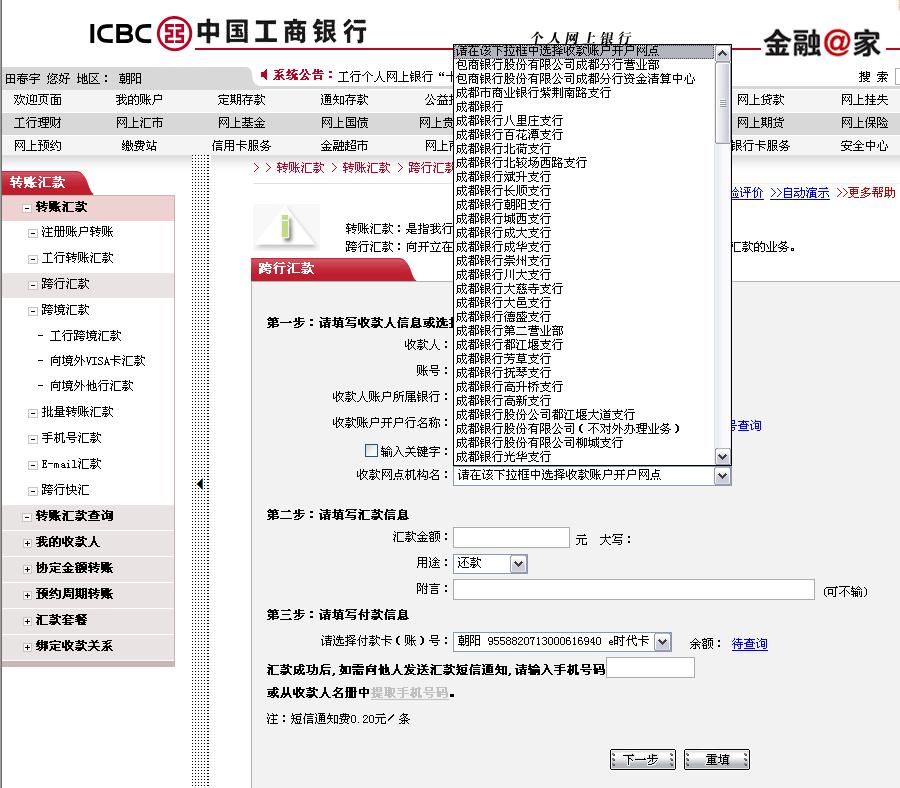Select 跨境汇款 in the sidebar

(x=65, y=310)
